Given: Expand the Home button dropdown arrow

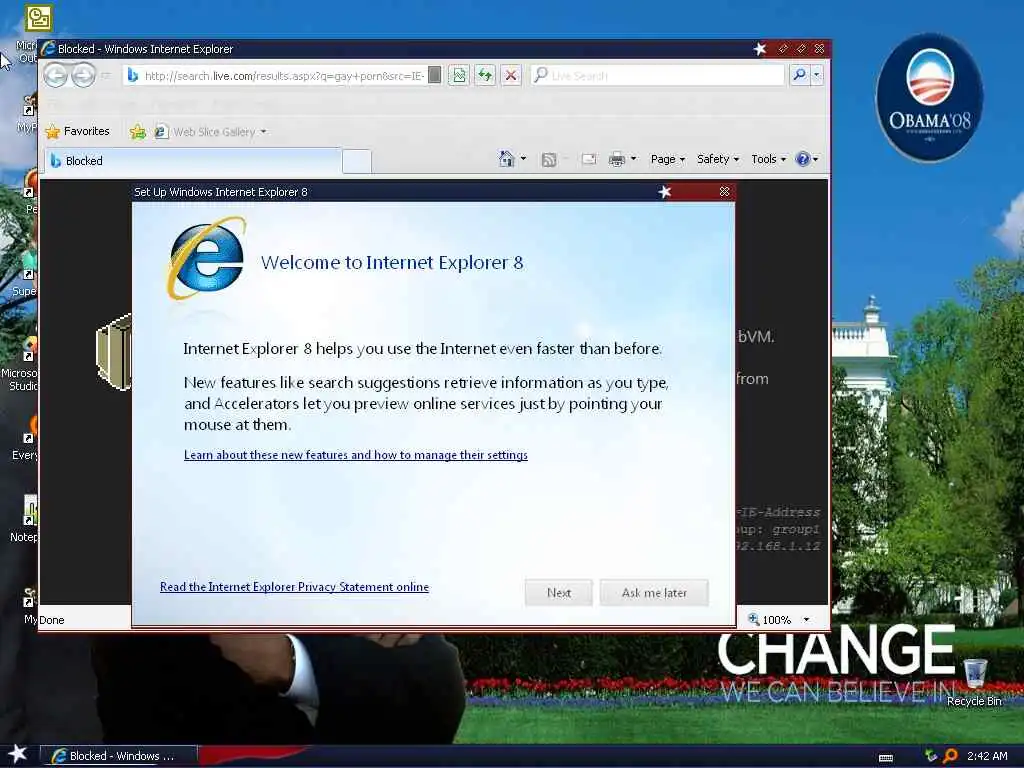Looking at the screenshot, I should (523, 159).
